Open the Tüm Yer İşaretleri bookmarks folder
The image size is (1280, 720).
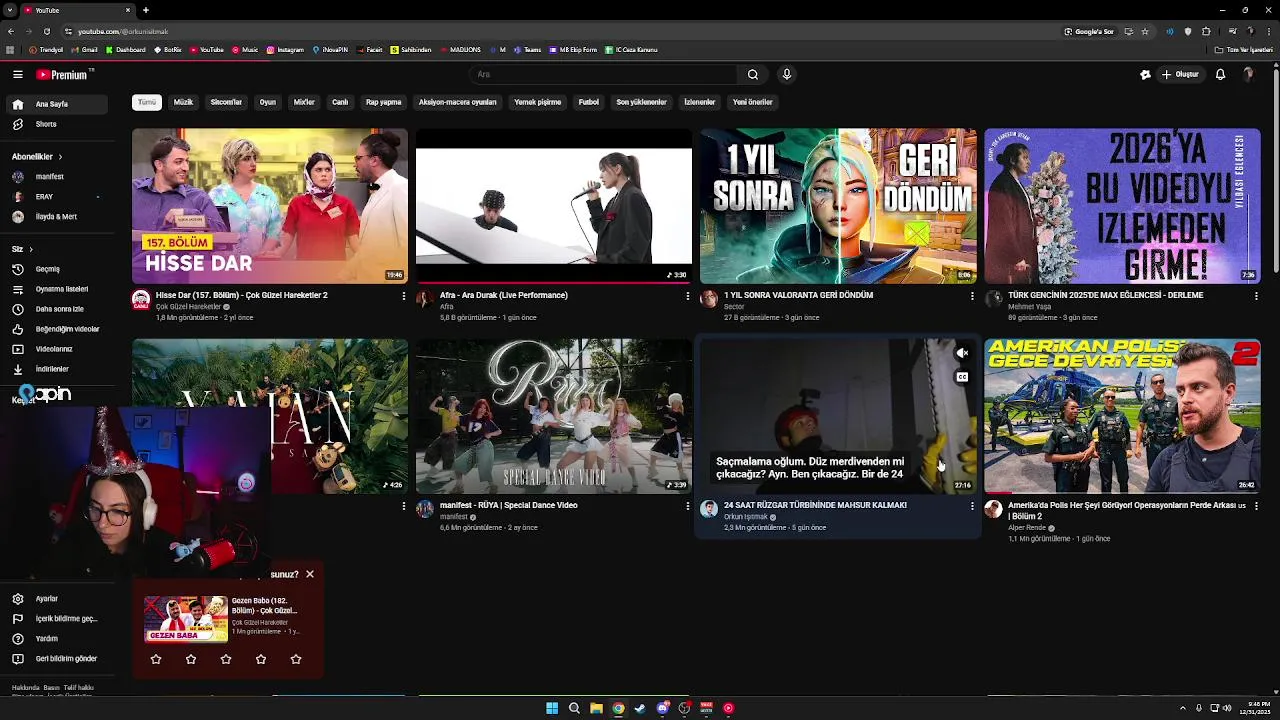coord(1244,50)
